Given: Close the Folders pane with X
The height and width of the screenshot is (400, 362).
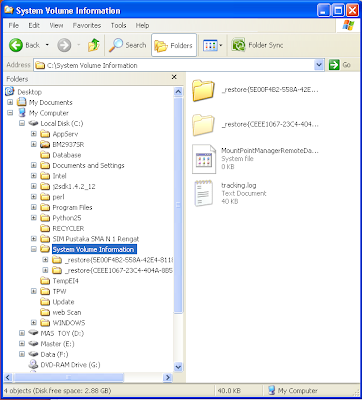Looking at the screenshot, I should tap(174, 77).
